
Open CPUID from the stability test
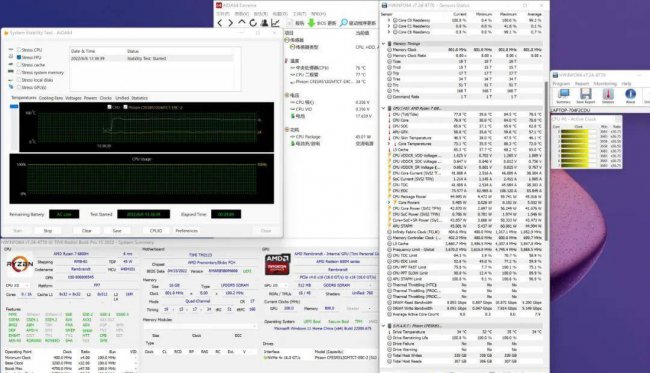[x=156, y=230]
